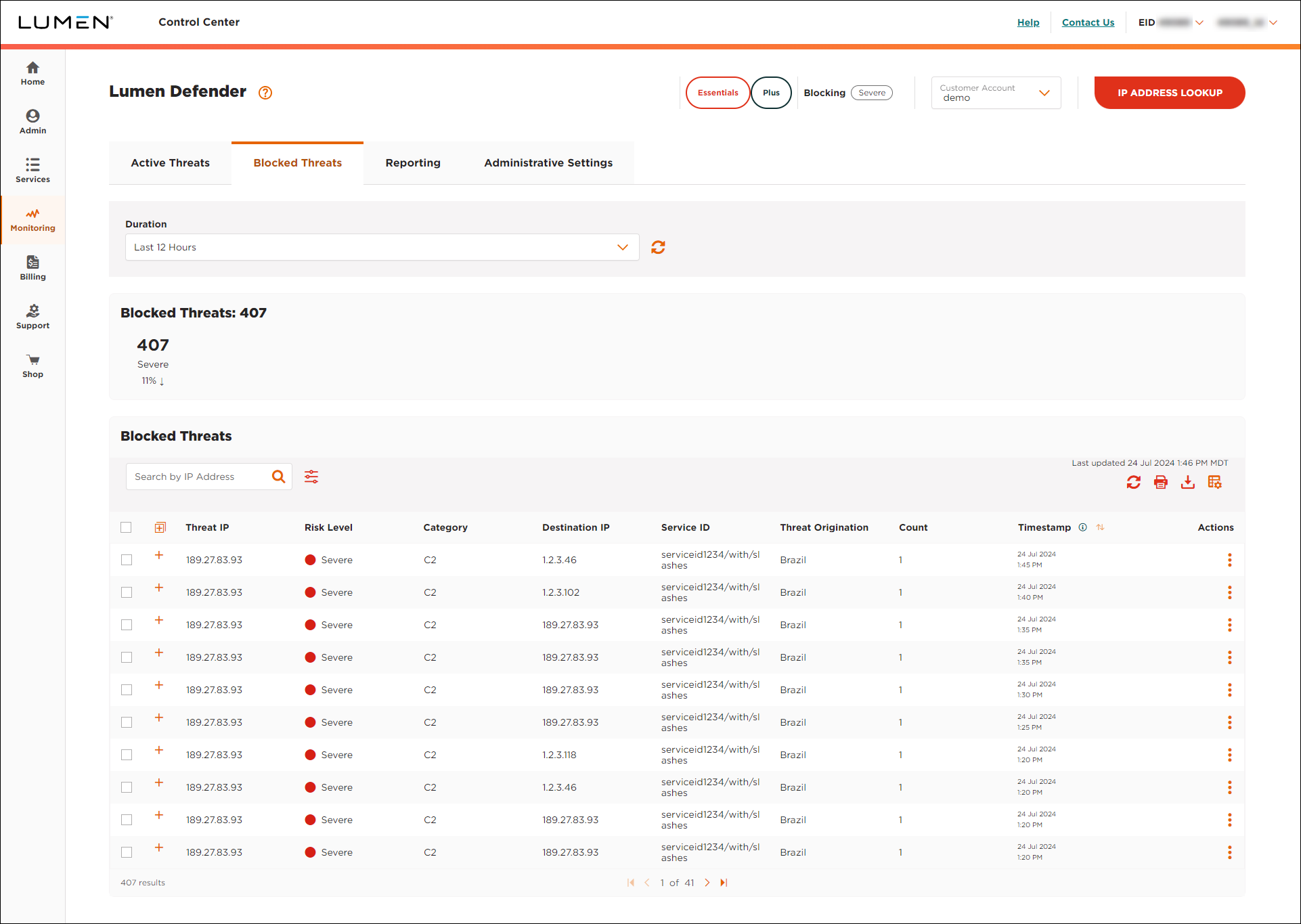1301x924 pixels.
Task: Open Shop in sidebar
Action: pos(32,366)
